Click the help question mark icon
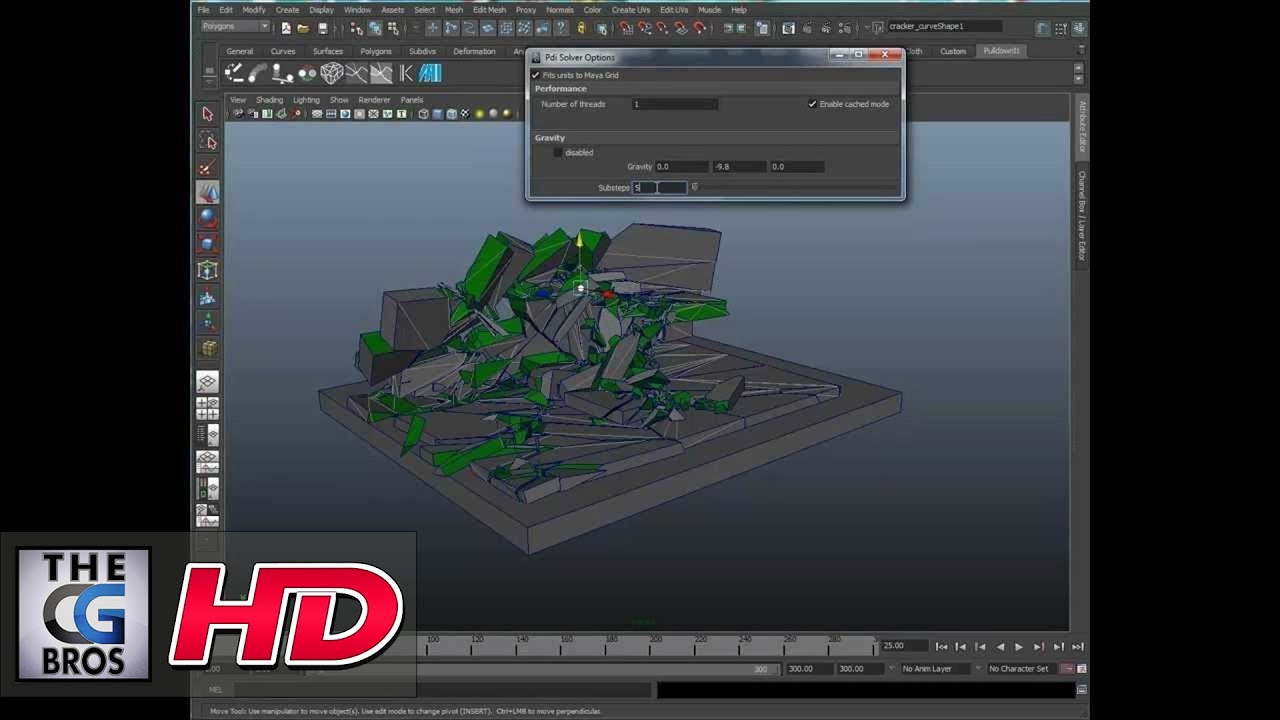This screenshot has width=1280, height=720. (x=561, y=28)
